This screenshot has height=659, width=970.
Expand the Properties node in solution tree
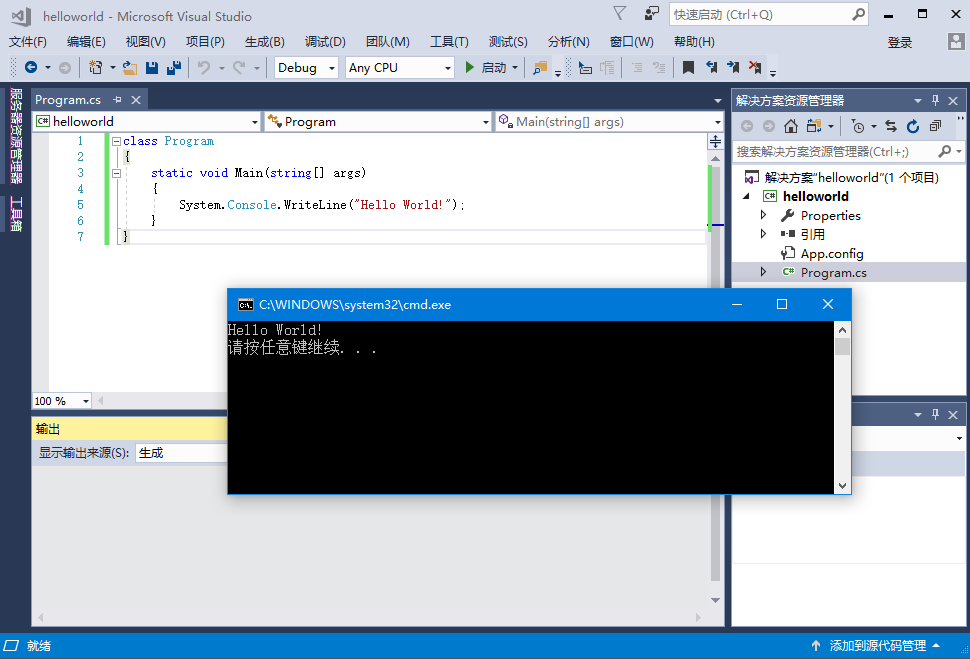pyautogui.click(x=764, y=215)
